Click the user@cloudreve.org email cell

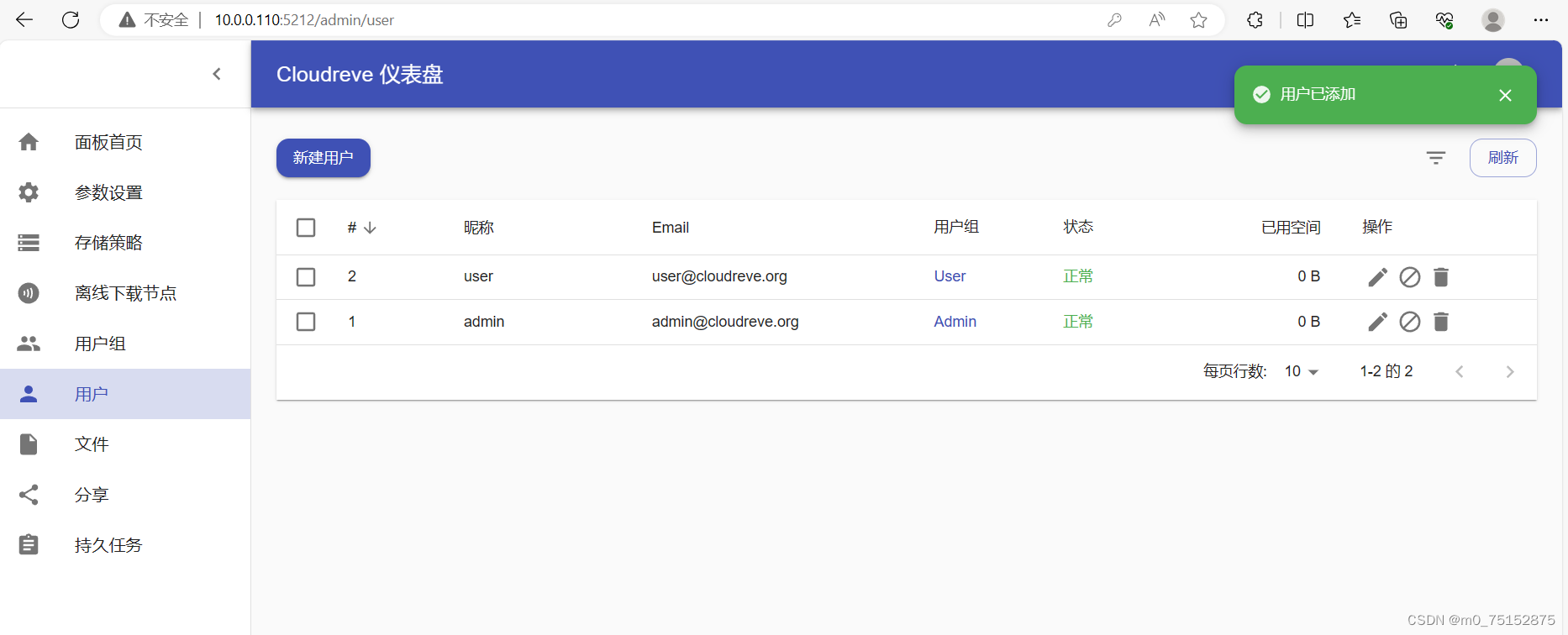tap(719, 276)
